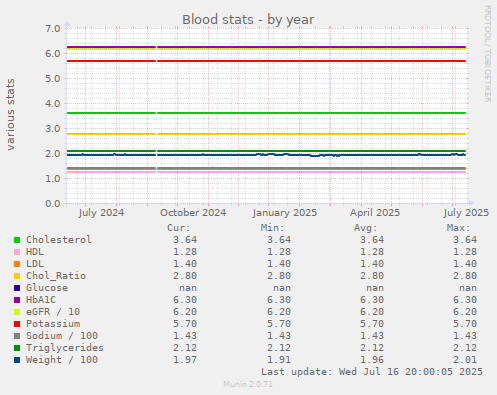Click the 'Triglycerides' legend label
The height and width of the screenshot is (395, 497).
tap(65, 348)
